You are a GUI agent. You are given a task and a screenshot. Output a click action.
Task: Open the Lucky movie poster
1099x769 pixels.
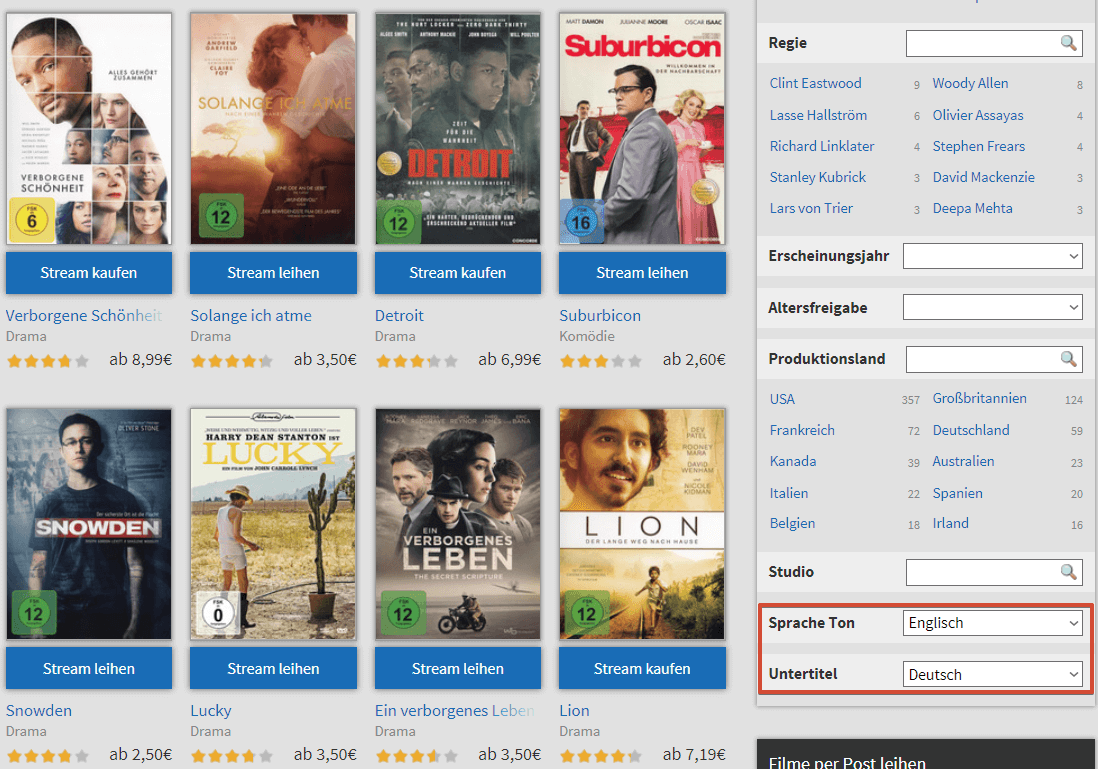coord(273,524)
